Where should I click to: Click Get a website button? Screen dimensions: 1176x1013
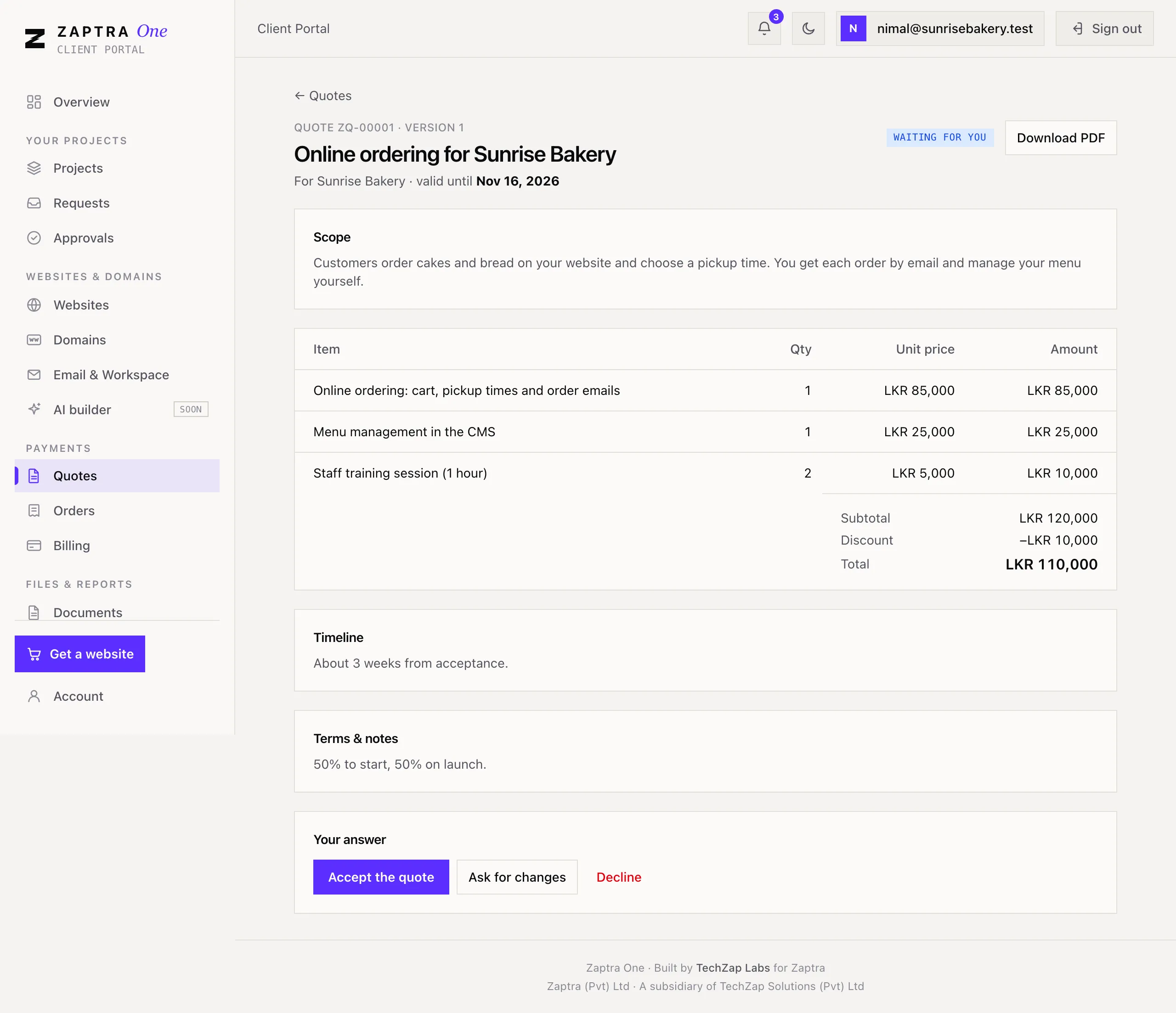(80, 654)
